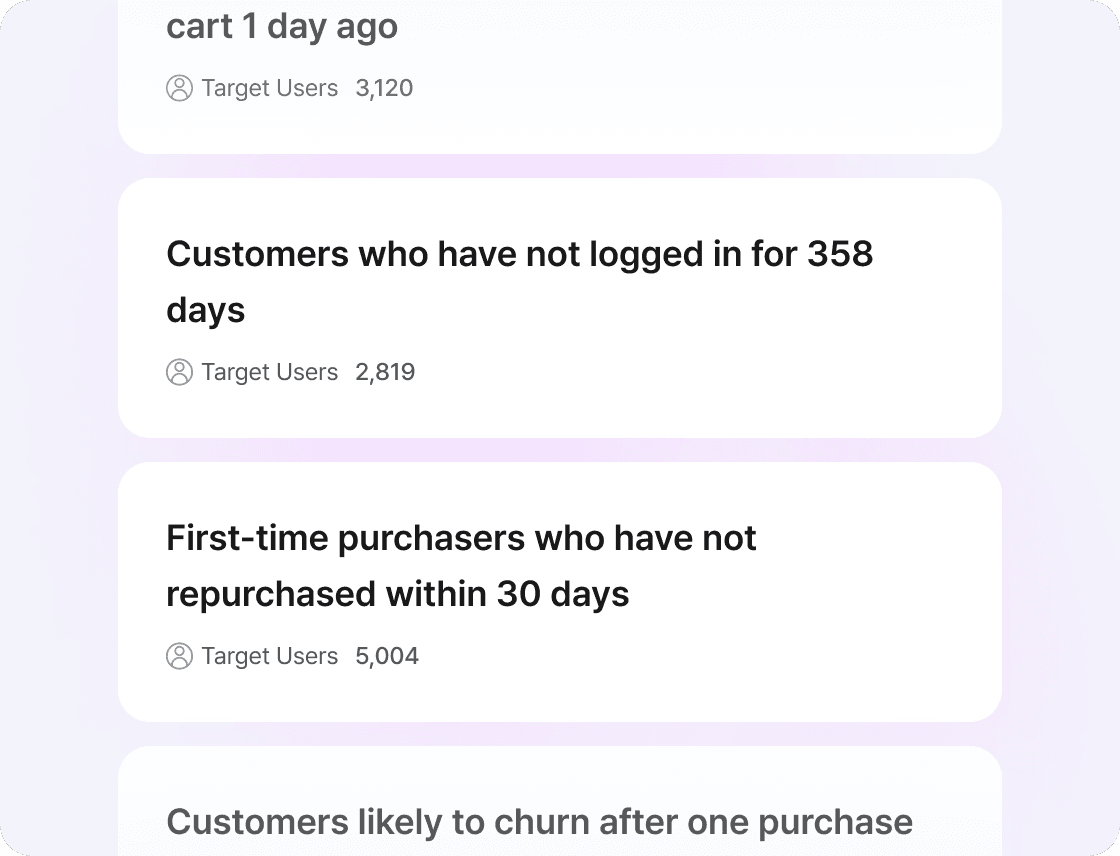1120x856 pixels.
Task: Click 'First-time purchasers who have not' line
Action: coord(461,538)
